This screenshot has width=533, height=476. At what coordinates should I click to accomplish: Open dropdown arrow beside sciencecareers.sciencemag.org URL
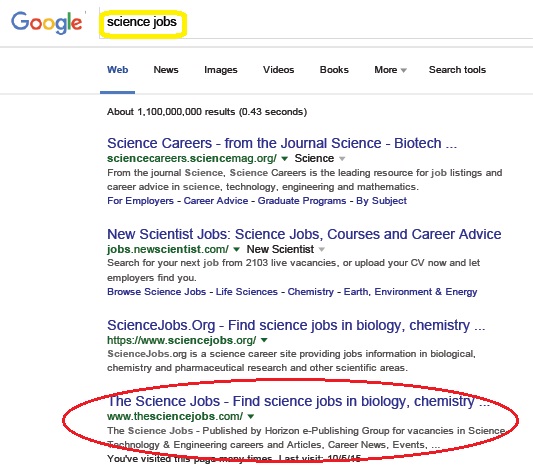pyautogui.click(x=285, y=158)
